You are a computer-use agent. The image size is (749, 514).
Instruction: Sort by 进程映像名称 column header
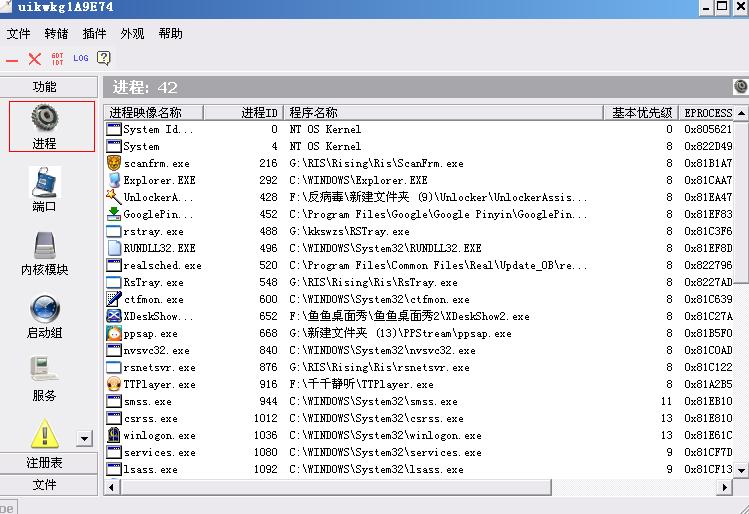click(154, 113)
